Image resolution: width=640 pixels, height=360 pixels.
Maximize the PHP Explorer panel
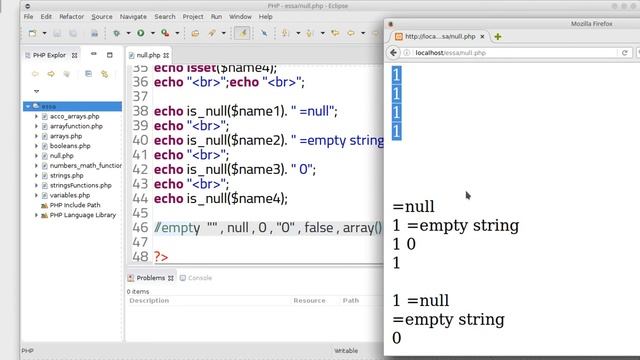click(x=109, y=55)
